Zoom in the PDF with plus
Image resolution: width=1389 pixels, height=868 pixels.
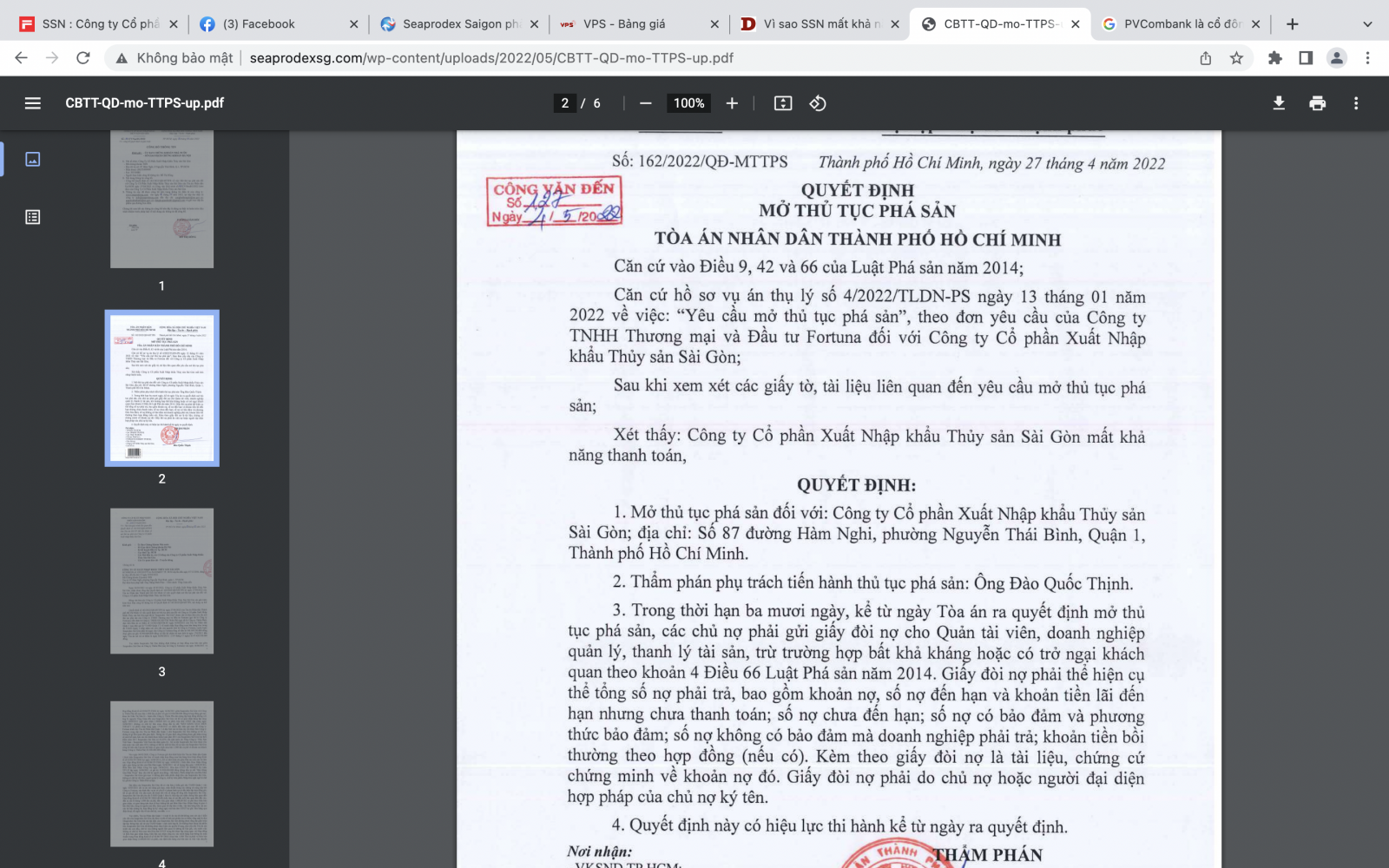tap(732, 103)
